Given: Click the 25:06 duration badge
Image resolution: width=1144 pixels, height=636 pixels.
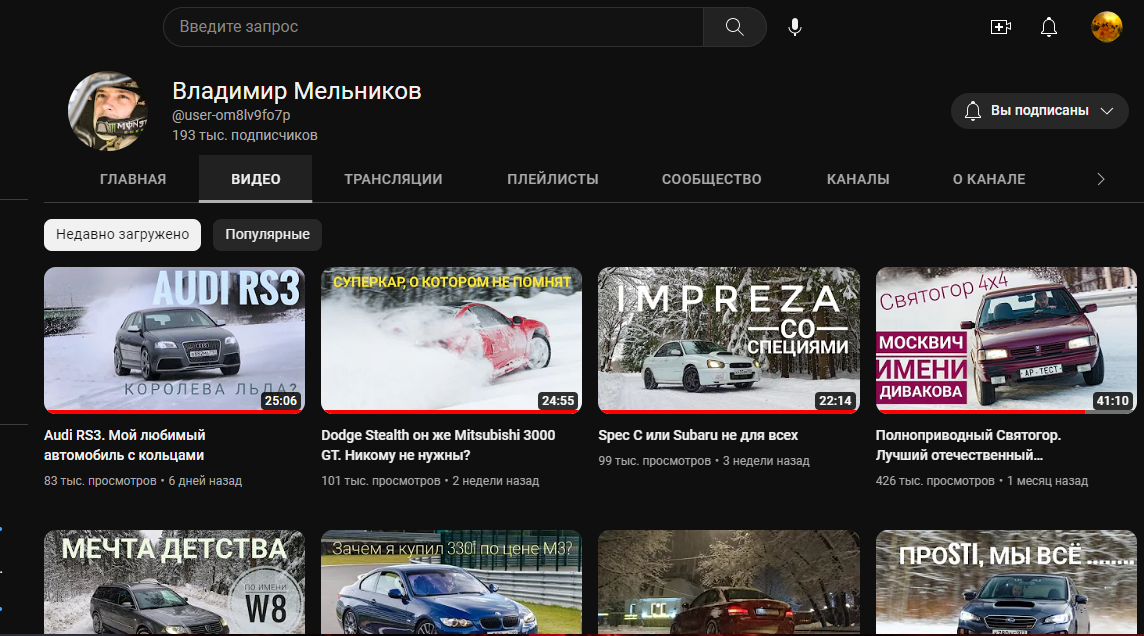Looking at the screenshot, I should 281,400.
